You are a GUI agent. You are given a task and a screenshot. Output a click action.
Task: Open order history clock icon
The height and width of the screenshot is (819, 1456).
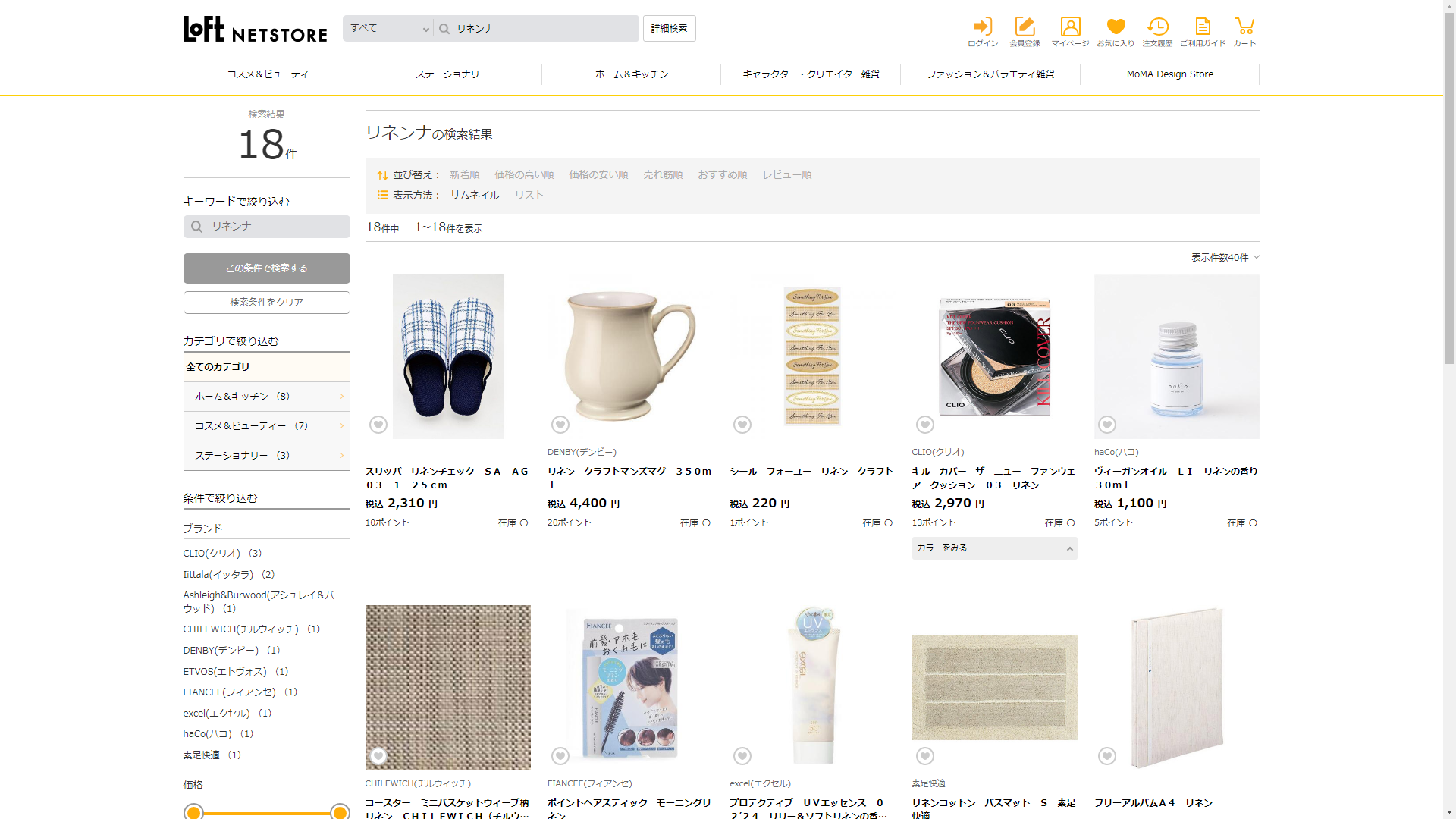pyautogui.click(x=1157, y=27)
